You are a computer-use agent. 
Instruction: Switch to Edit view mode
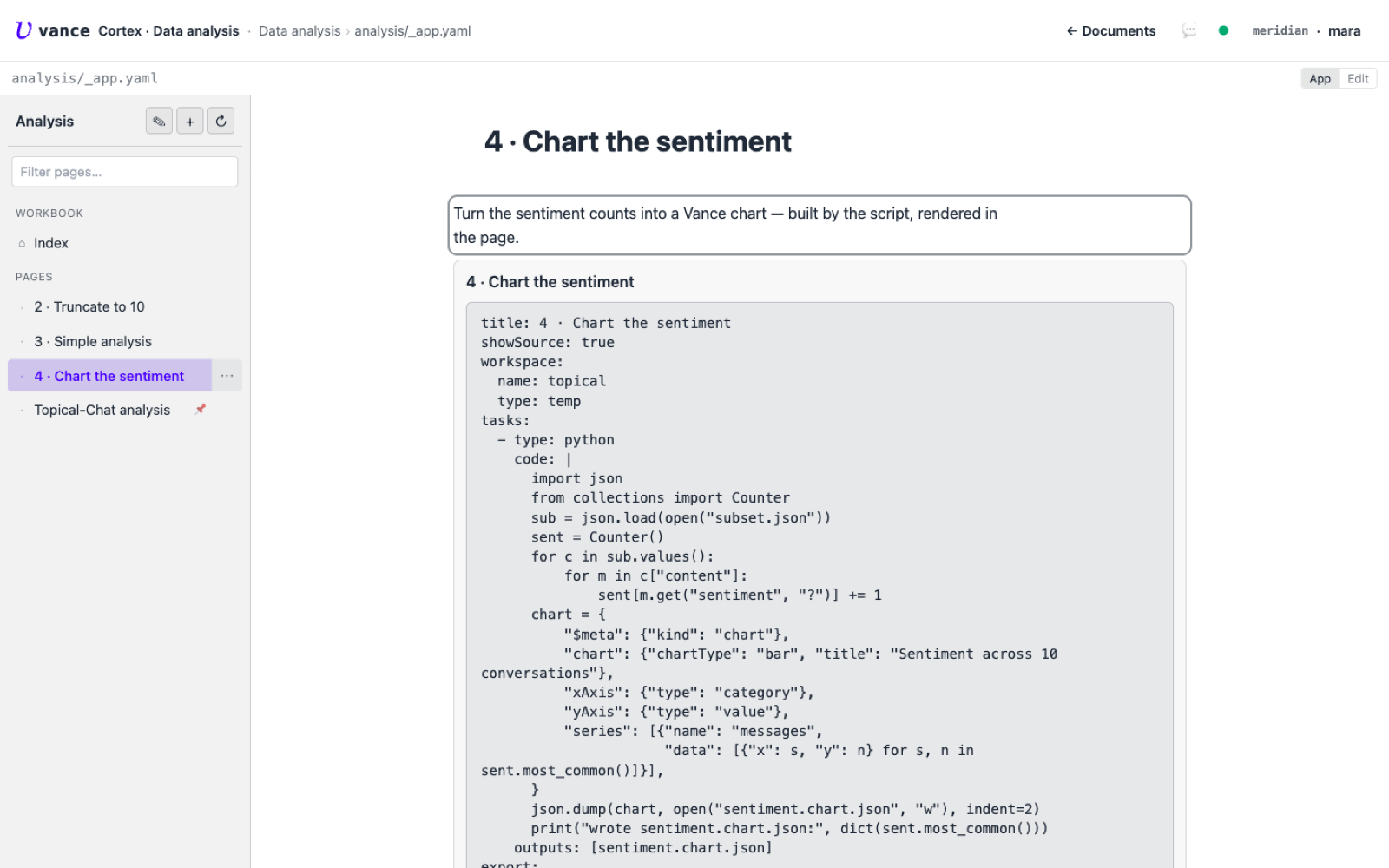1358,78
